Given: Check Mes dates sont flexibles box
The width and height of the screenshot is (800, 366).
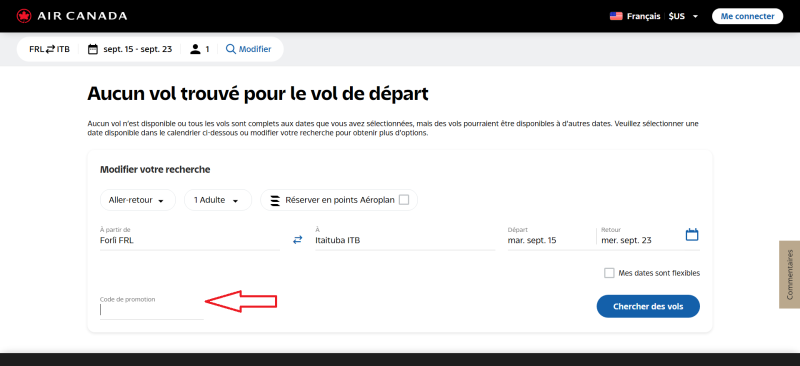Looking at the screenshot, I should click(x=609, y=273).
